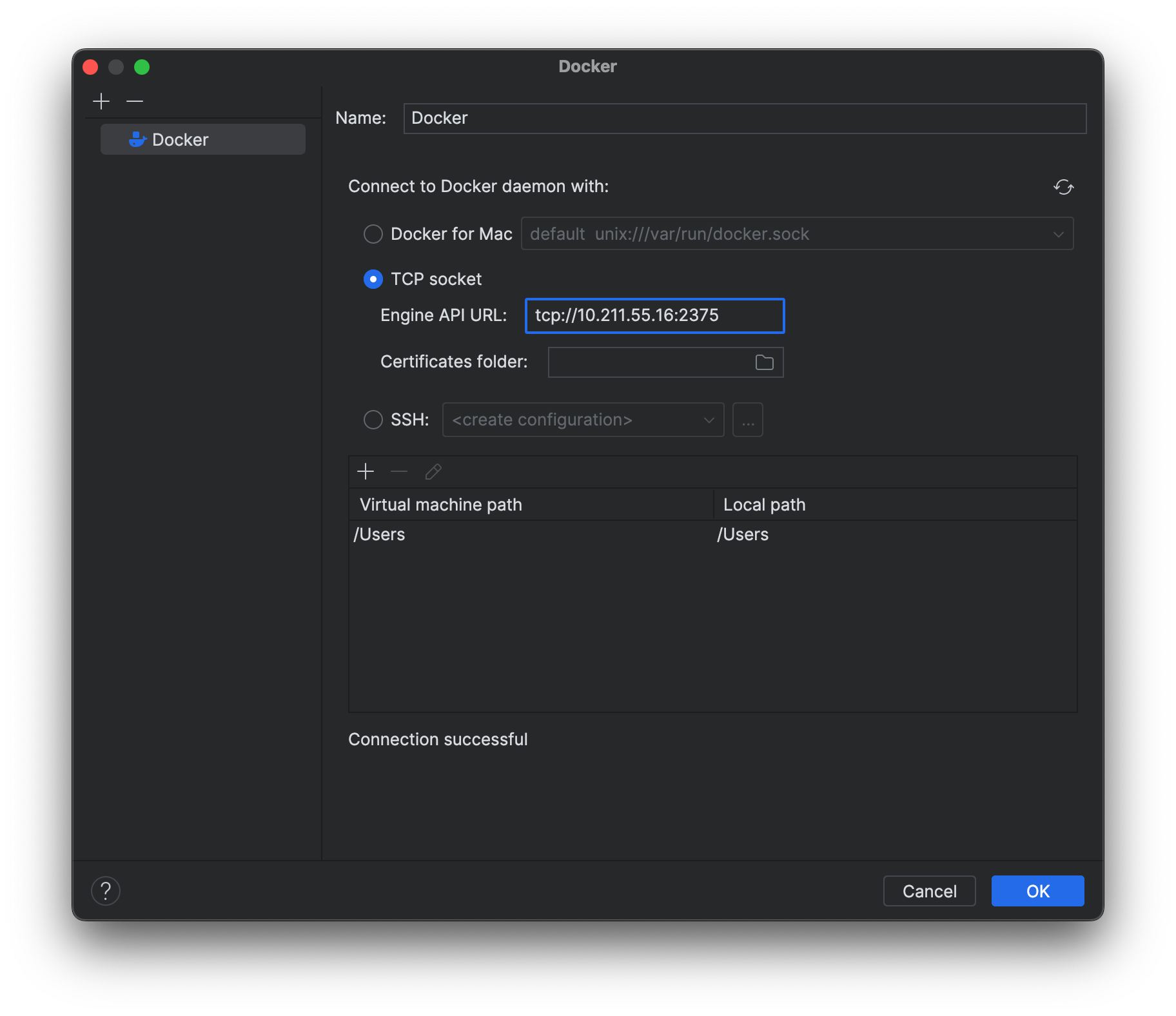Select /Users virtual machine path cell
This screenshot has width=1176, height=1016.
click(531, 534)
